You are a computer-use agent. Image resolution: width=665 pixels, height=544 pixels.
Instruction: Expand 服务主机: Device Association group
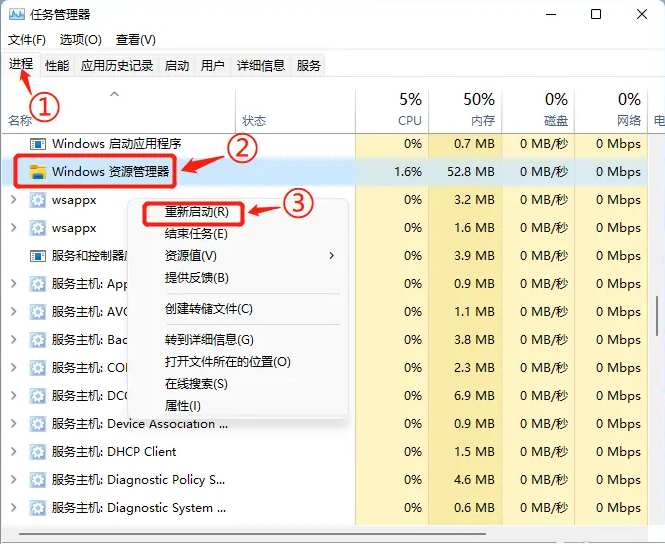(14, 424)
